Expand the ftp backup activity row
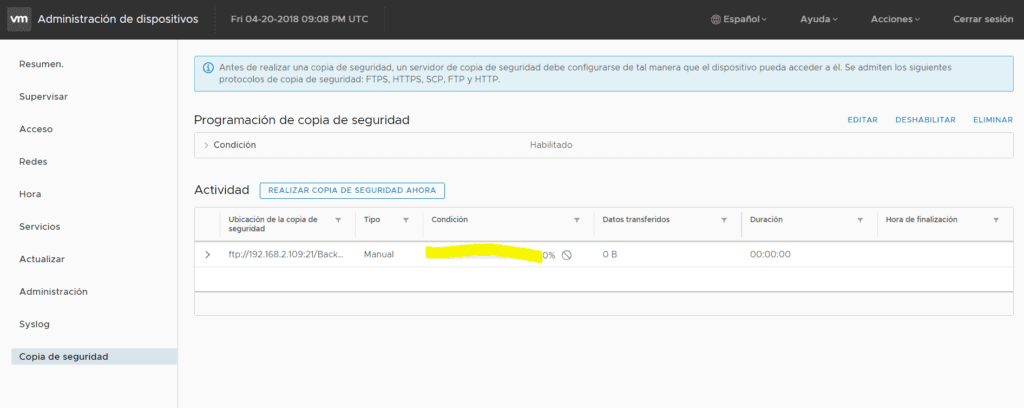1024x408 pixels. point(207,255)
